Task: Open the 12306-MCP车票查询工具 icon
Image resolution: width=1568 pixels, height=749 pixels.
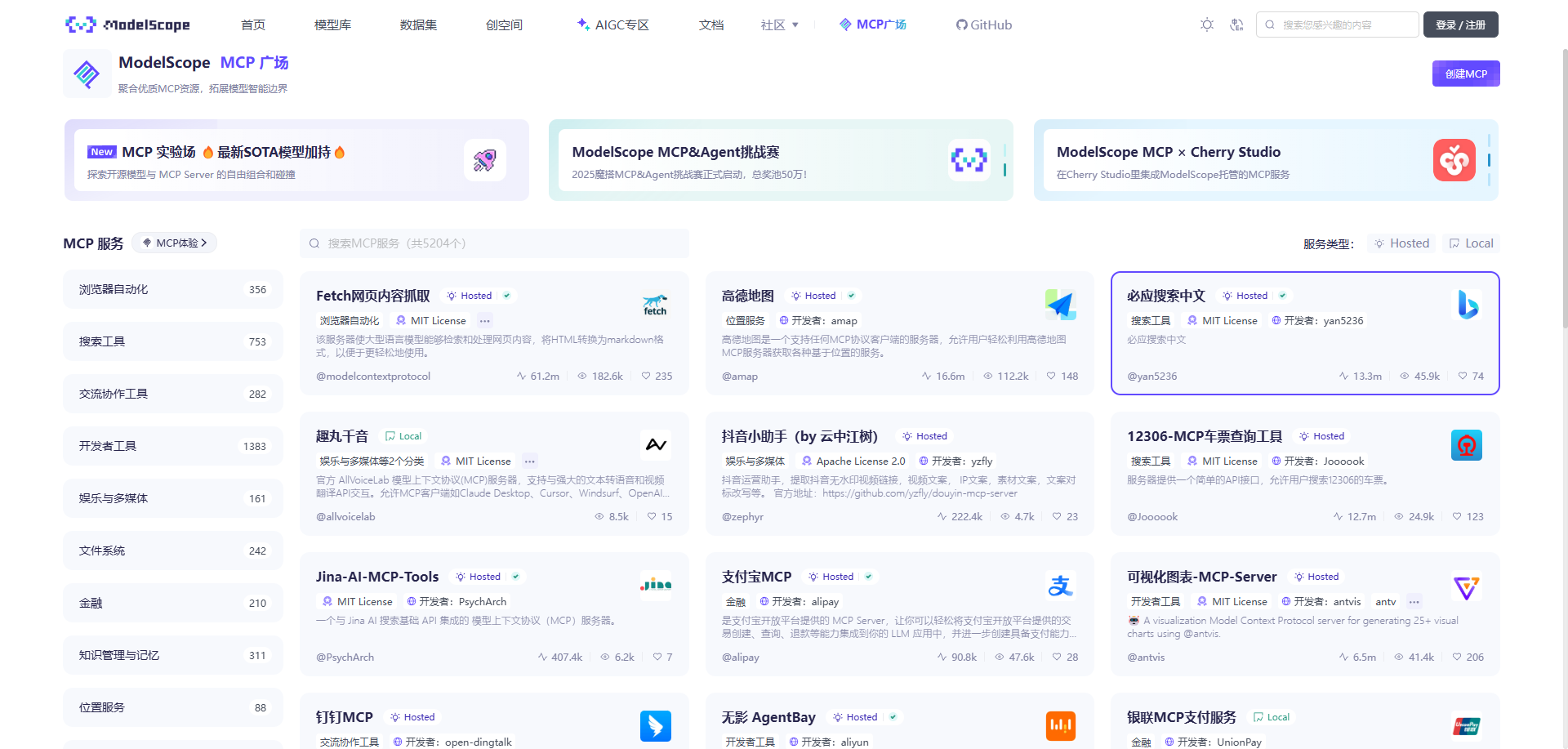Action: click(1467, 445)
